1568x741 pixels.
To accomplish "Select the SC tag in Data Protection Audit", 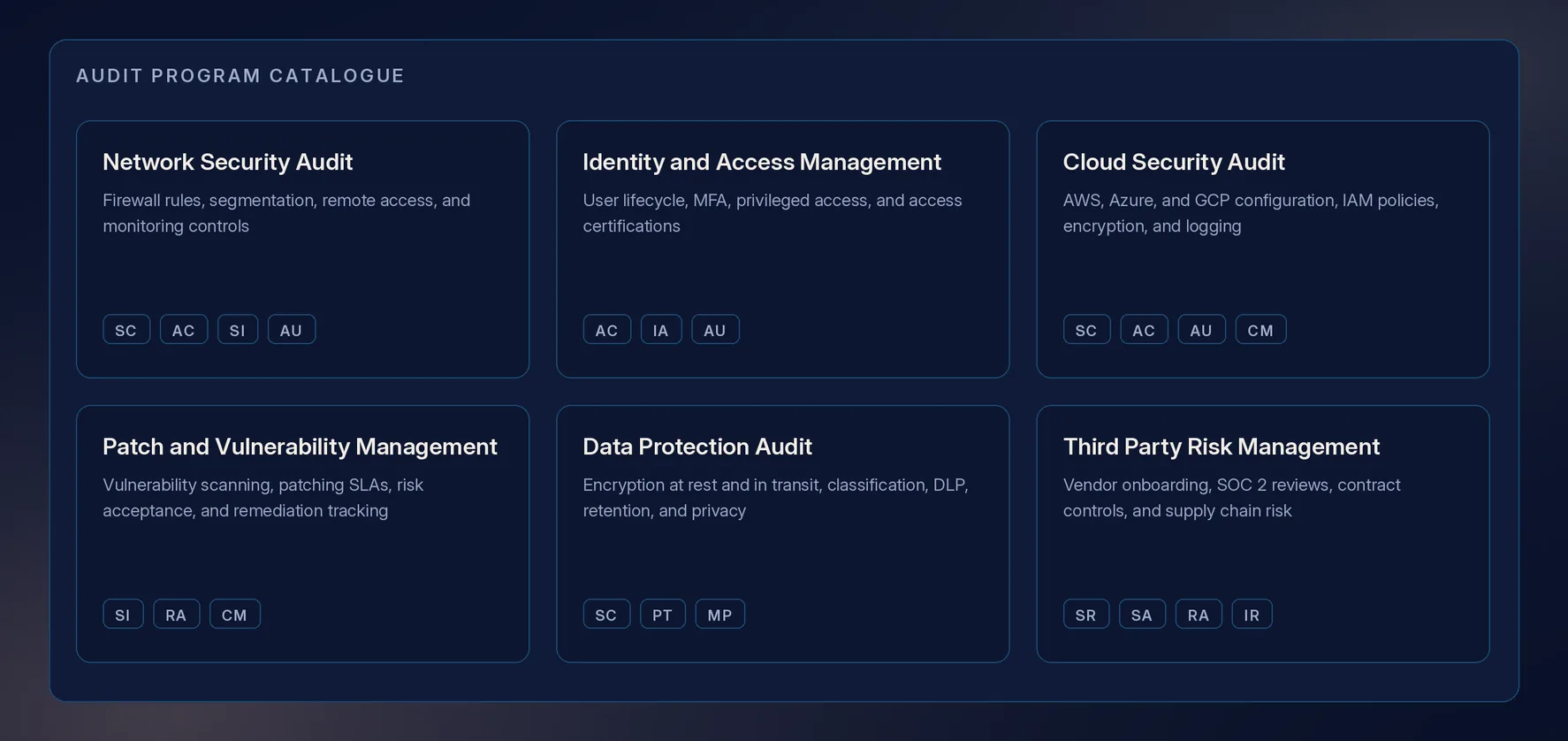I will tap(607, 615).
